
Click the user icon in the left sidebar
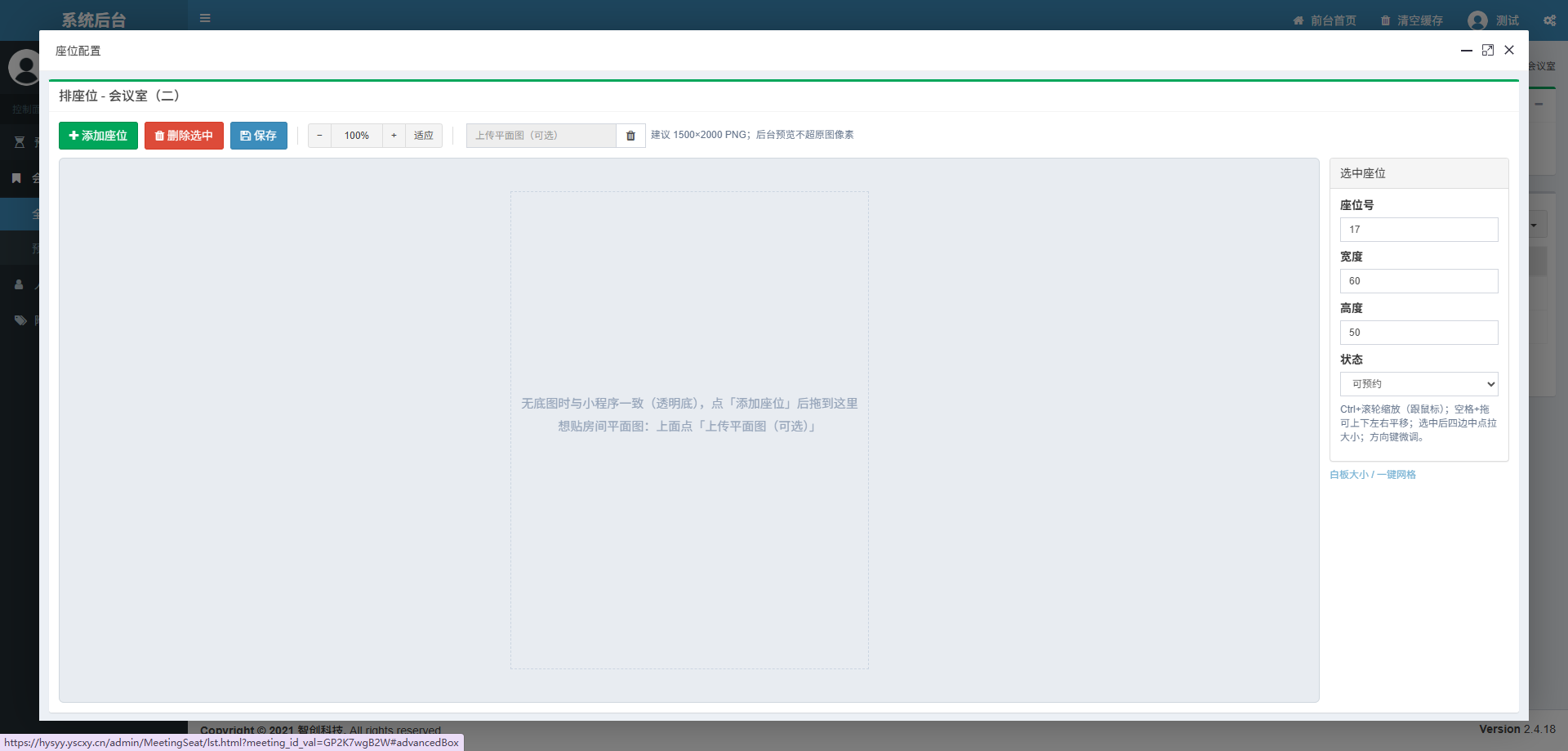pos(19,284)
